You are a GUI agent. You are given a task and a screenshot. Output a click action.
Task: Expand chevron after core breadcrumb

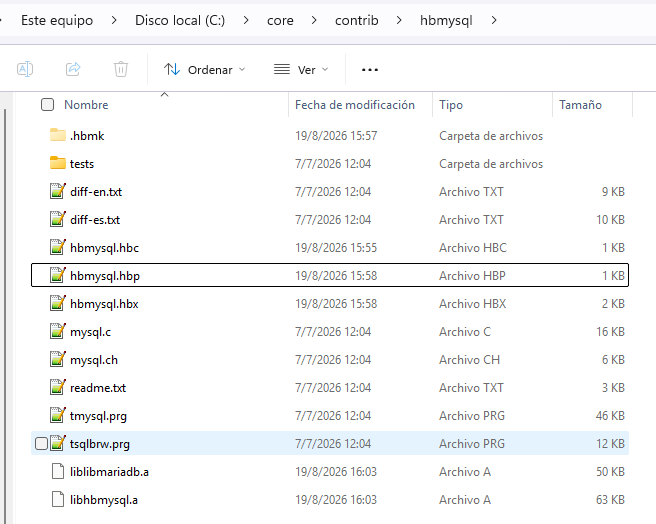(x=314, y=20)
